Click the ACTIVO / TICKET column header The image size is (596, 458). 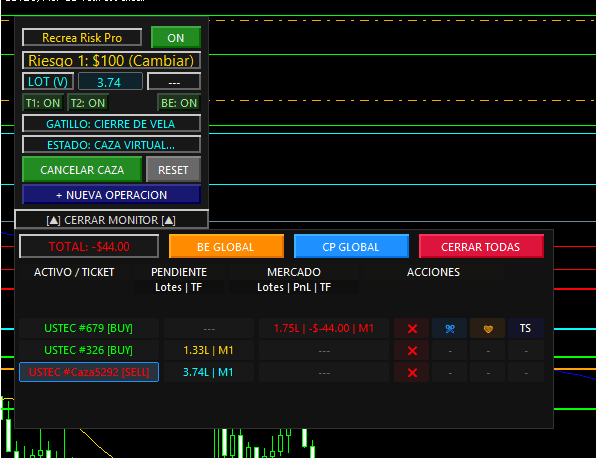pos(74,272)
